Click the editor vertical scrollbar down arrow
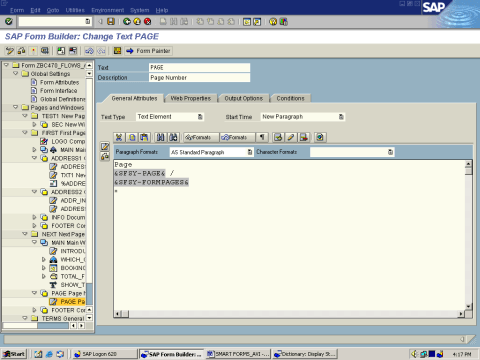Viewport: 480px width, 360px height. click(468, 306)
